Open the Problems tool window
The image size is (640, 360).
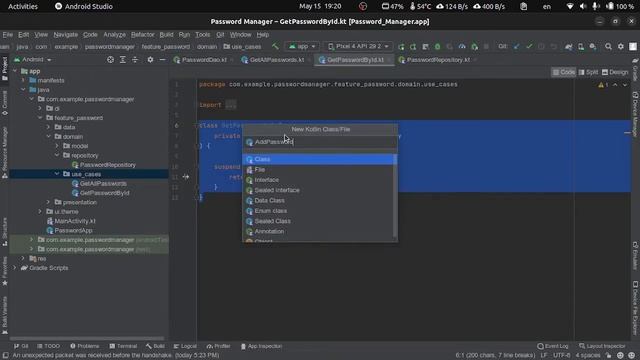(x=84, y=346)
